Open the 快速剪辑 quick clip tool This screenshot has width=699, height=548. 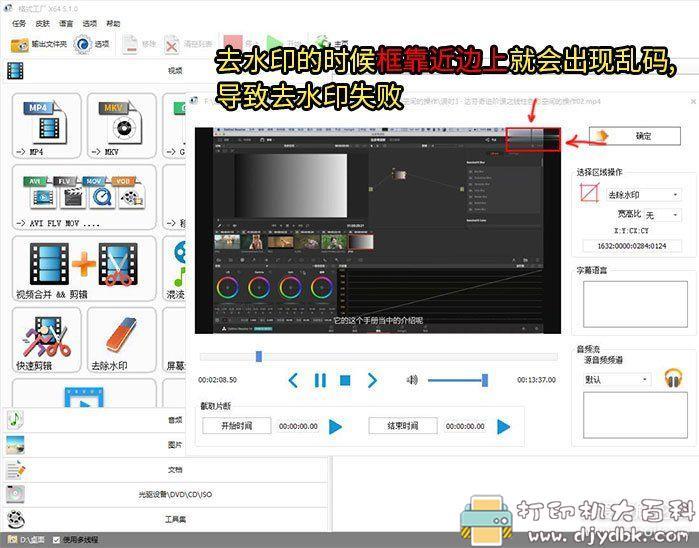pyautogui.click(x=46, y=340)
